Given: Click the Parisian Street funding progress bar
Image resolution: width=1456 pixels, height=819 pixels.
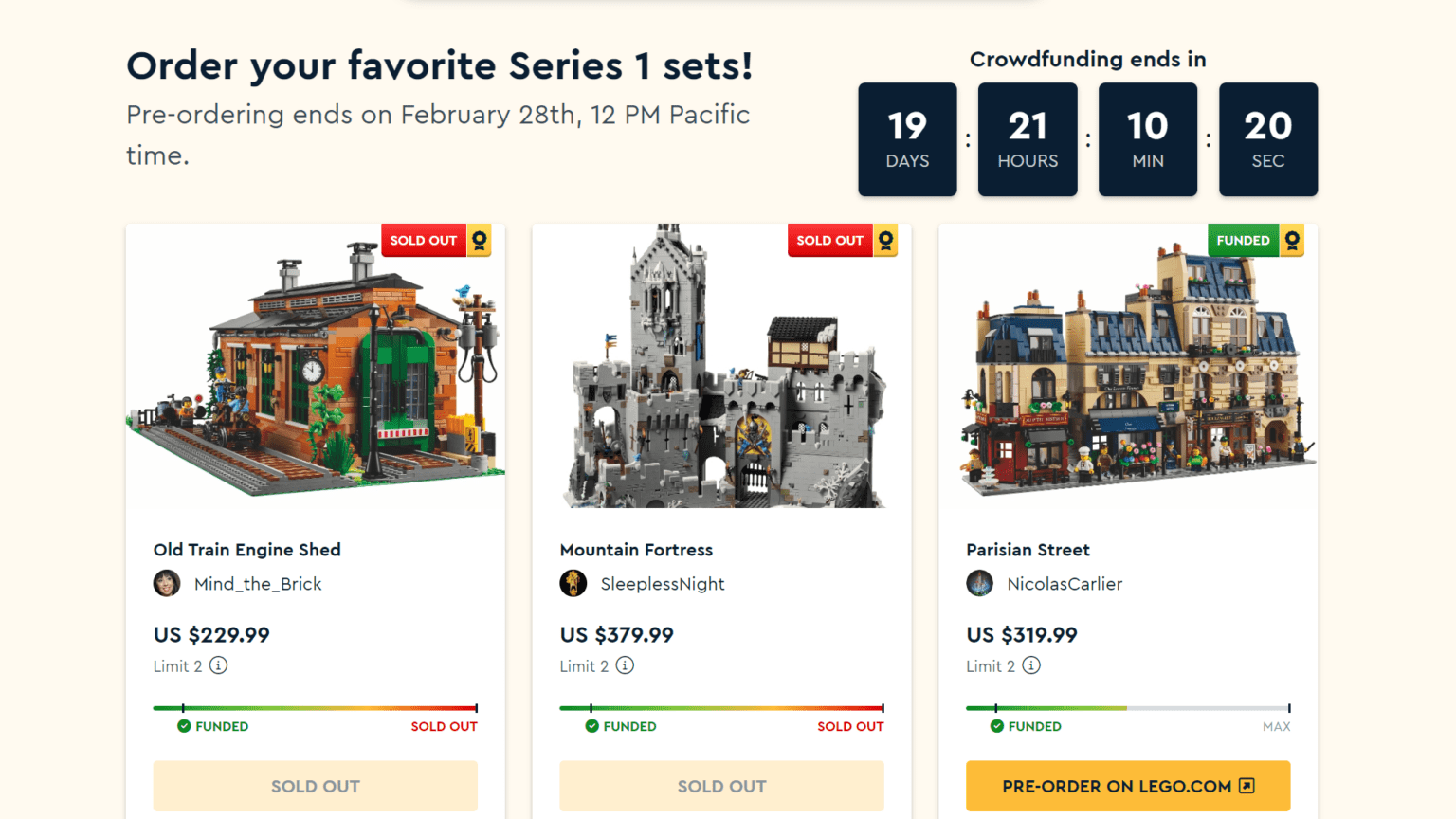Looking at the screenshot, I should coord(1128,708).
